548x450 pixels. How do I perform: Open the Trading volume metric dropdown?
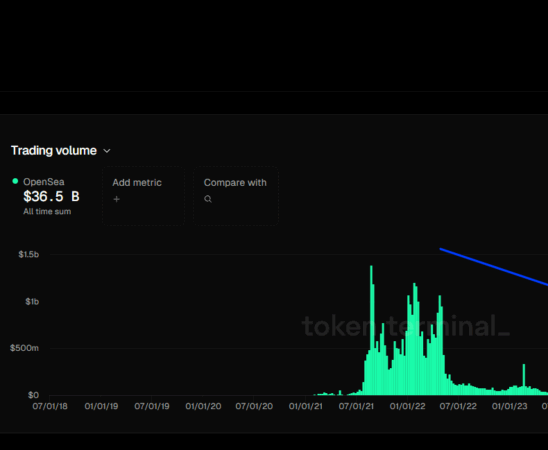61,151
